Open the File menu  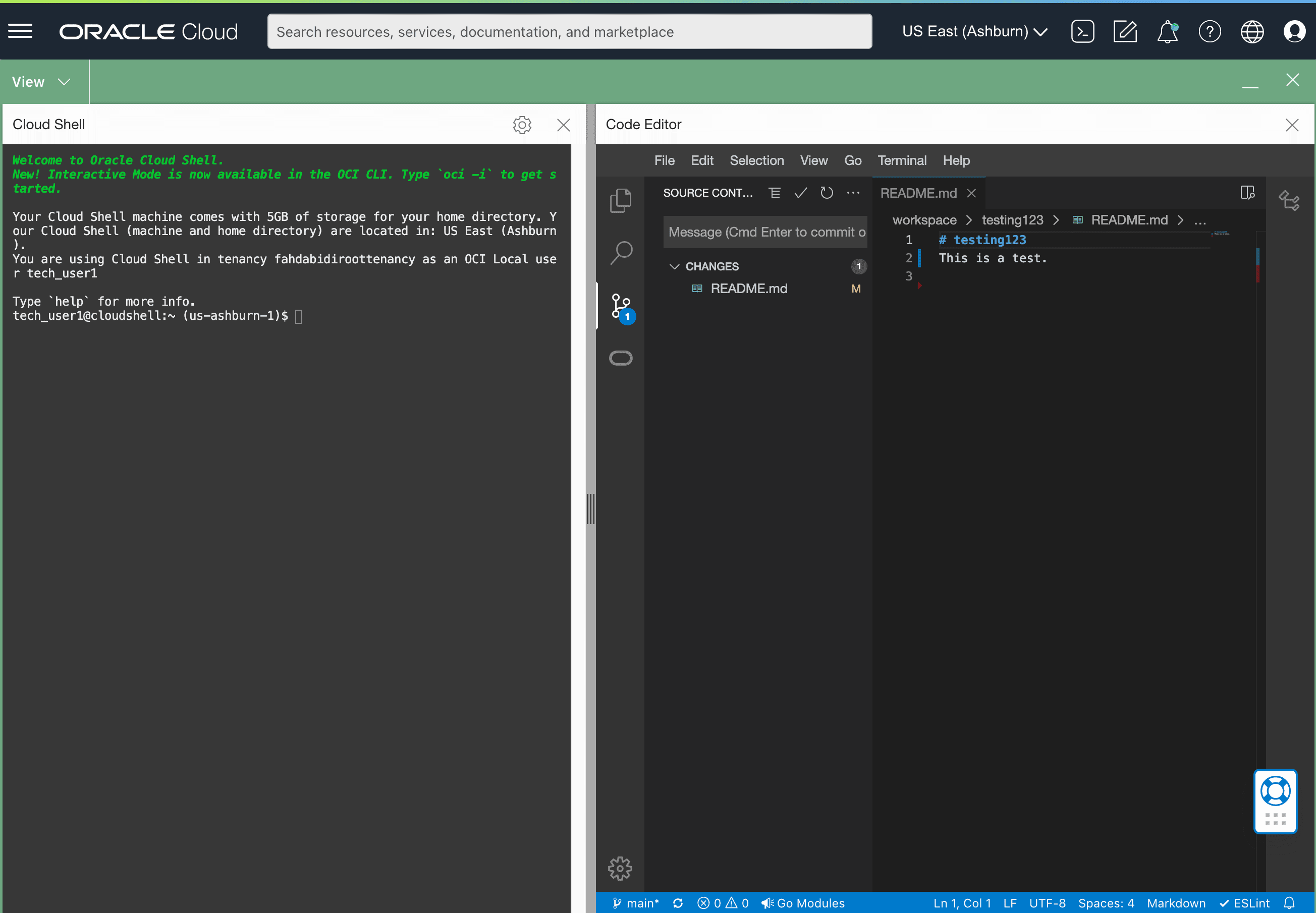[x=664, y=161]
